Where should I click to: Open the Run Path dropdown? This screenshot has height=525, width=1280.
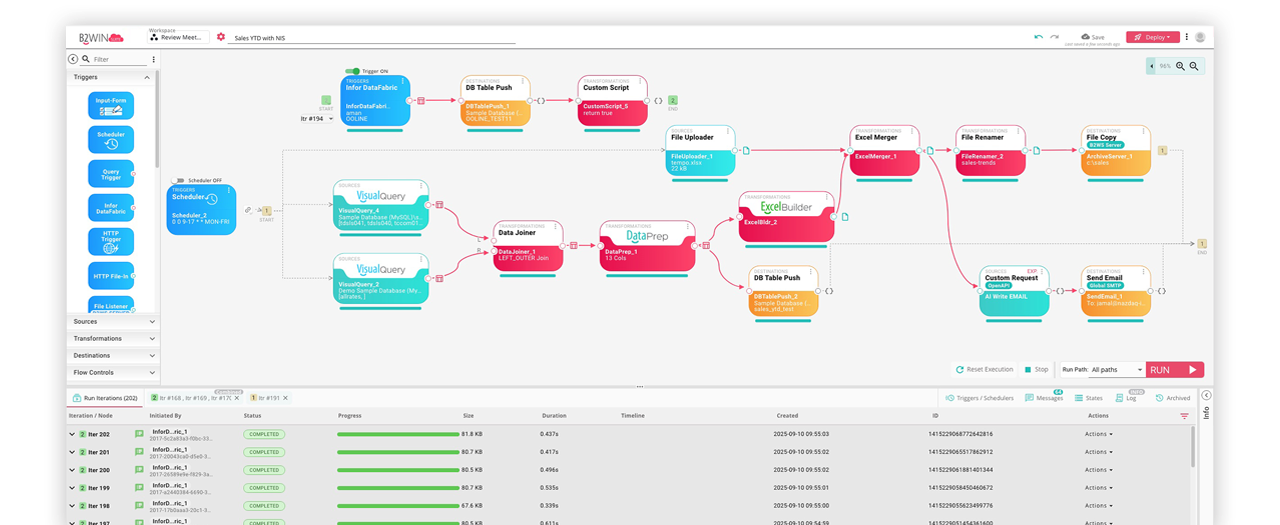pos(1116,370)
